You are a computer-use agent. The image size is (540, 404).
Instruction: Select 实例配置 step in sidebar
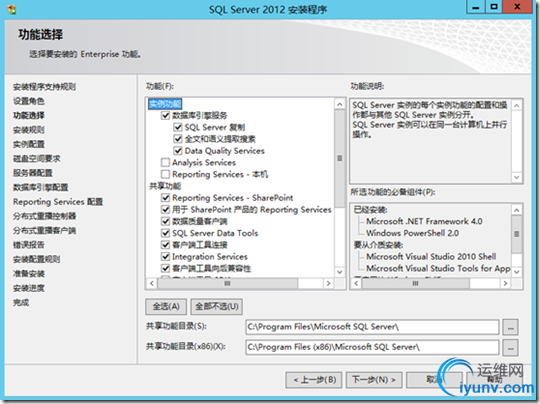(x=29, y=144)
